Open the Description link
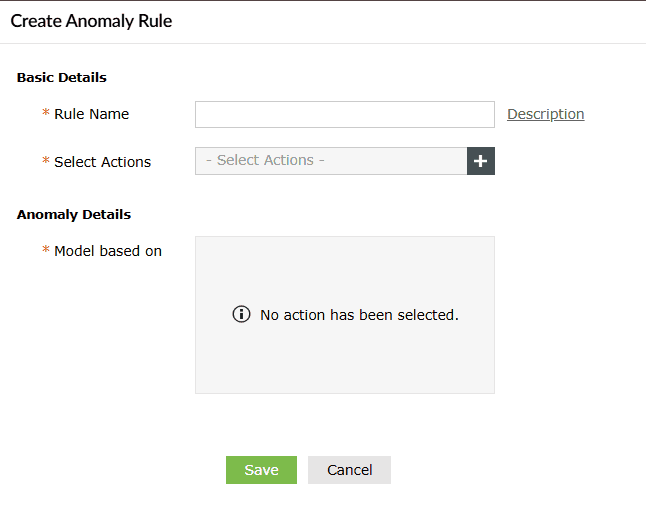Image resolution: width=646 pixels, height=515 pixels. point(545,114)
